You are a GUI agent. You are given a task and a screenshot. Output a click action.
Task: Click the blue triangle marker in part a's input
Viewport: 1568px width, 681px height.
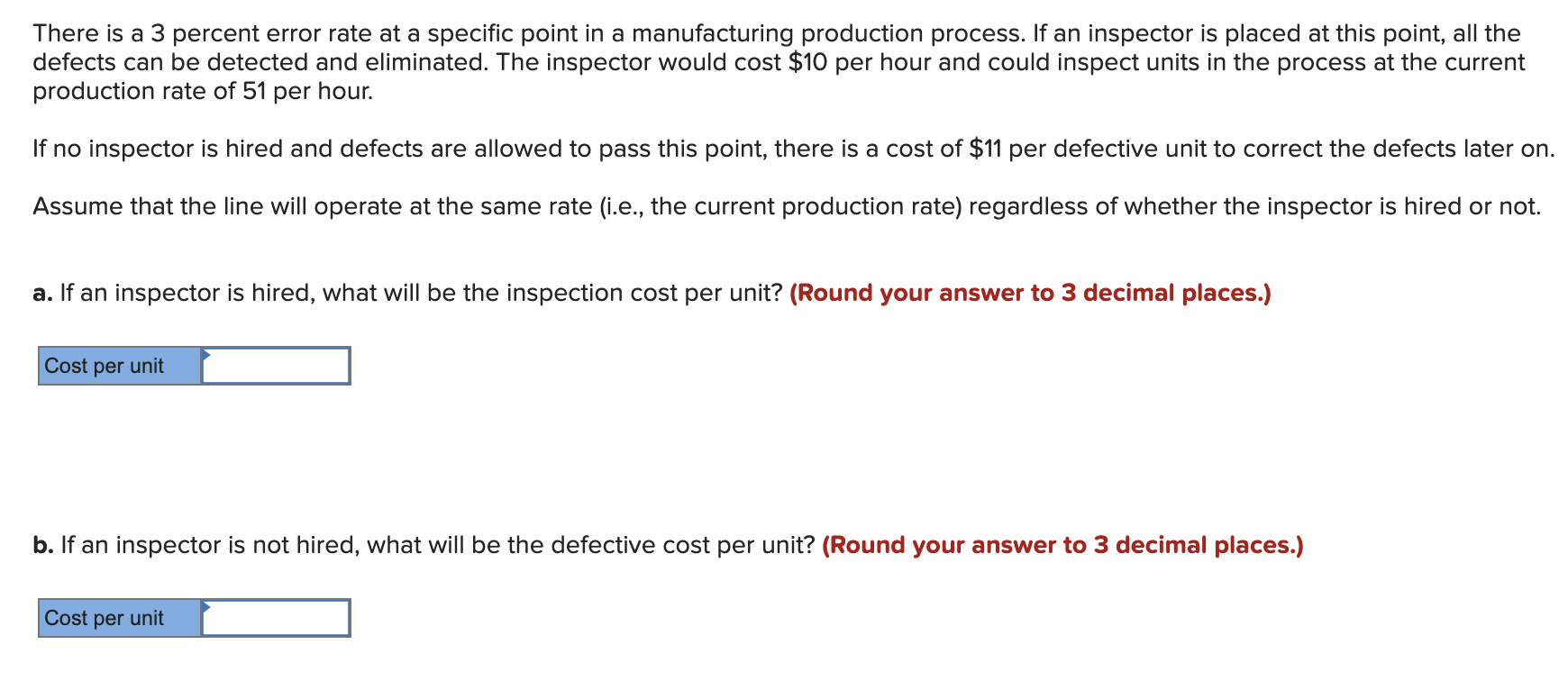[205, 356]
